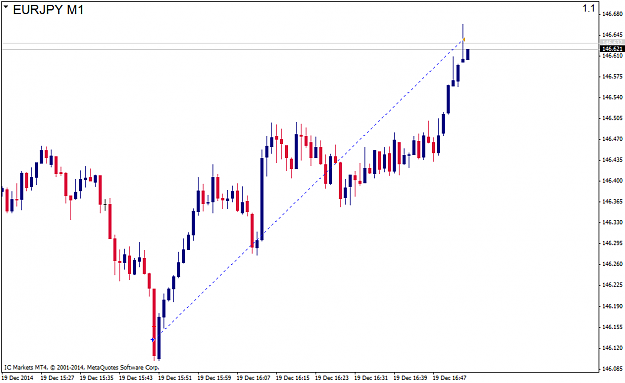Click the 1.1 label at top right
The width and height of the screenshot is (625, 383).
pyautogui.click(x=588, y=8)
